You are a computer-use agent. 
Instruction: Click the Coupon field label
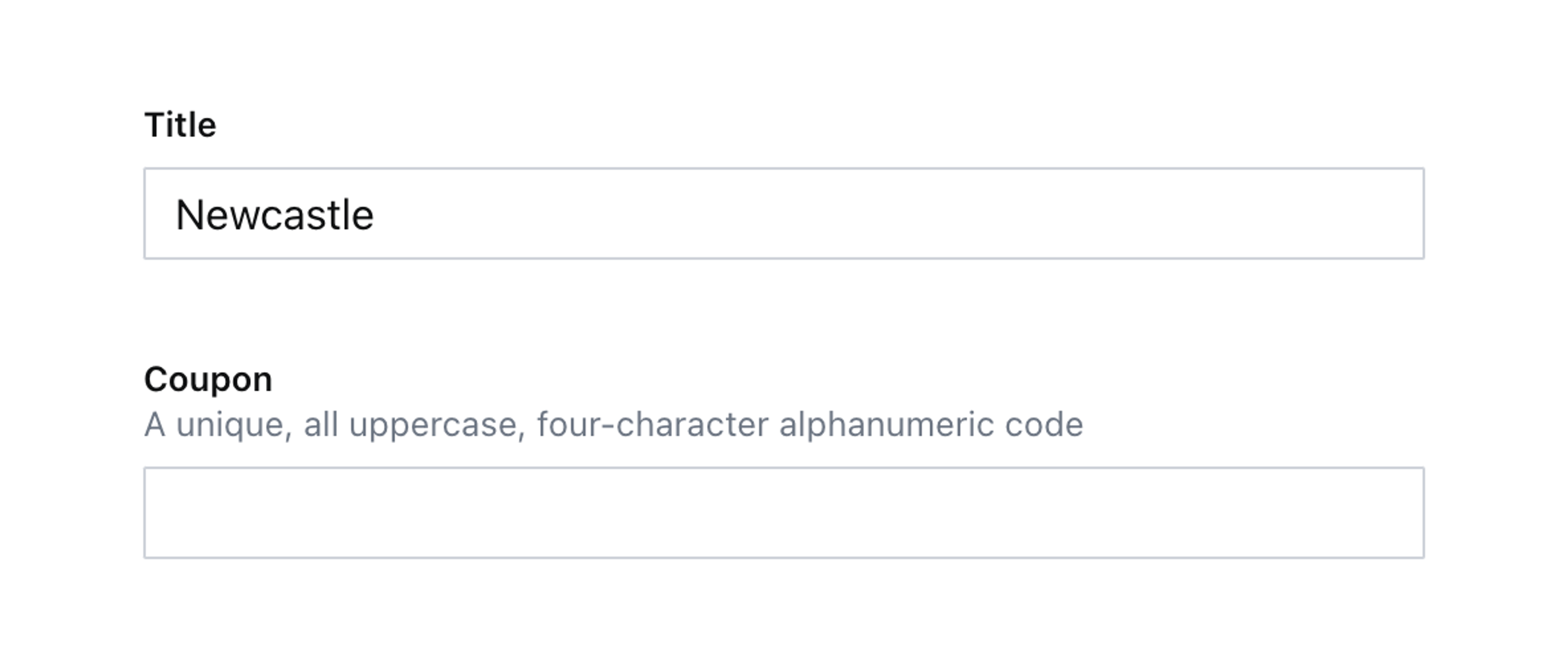point(208,380)
